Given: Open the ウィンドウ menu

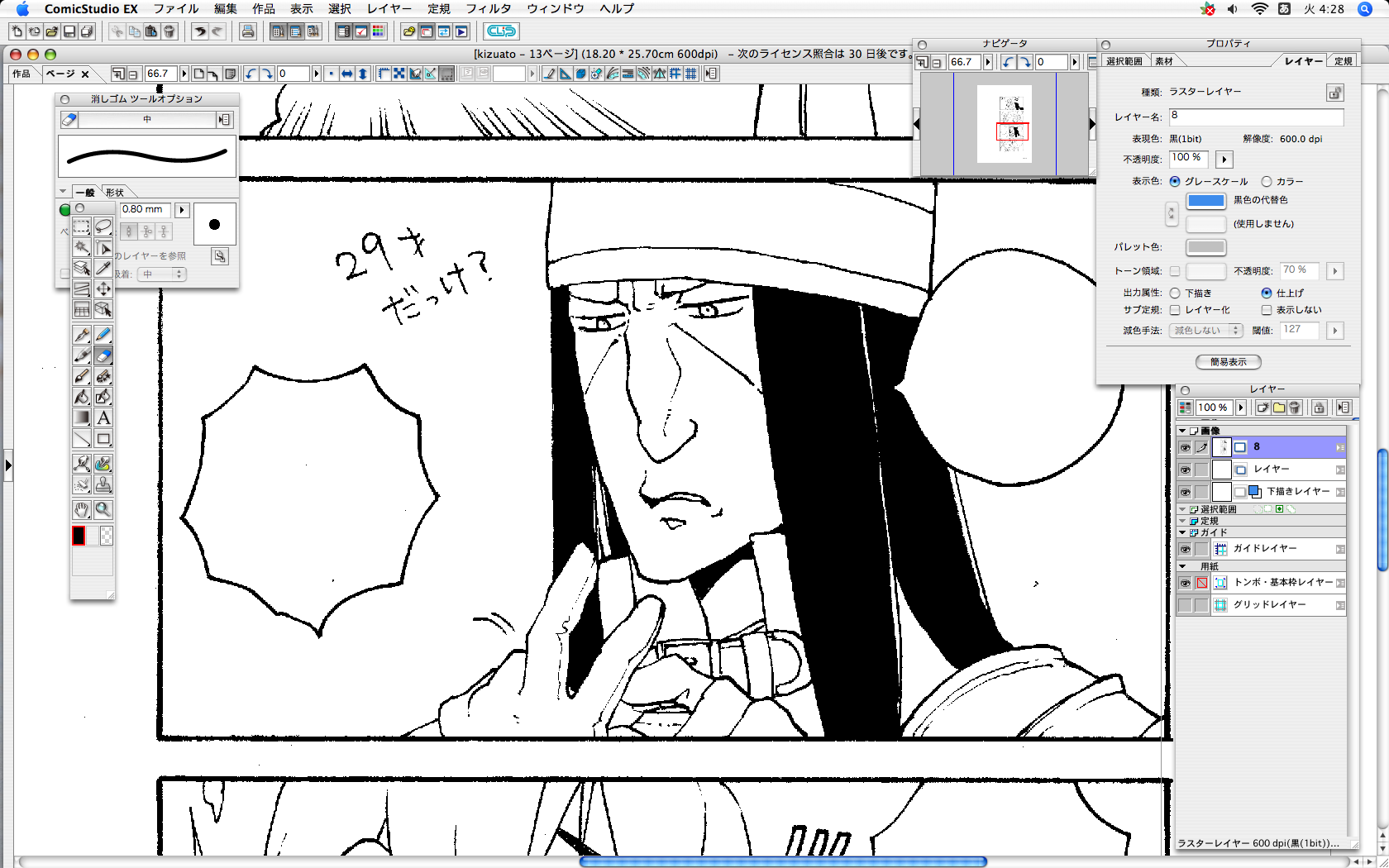Looking at the screenshot, I should 556,8.
